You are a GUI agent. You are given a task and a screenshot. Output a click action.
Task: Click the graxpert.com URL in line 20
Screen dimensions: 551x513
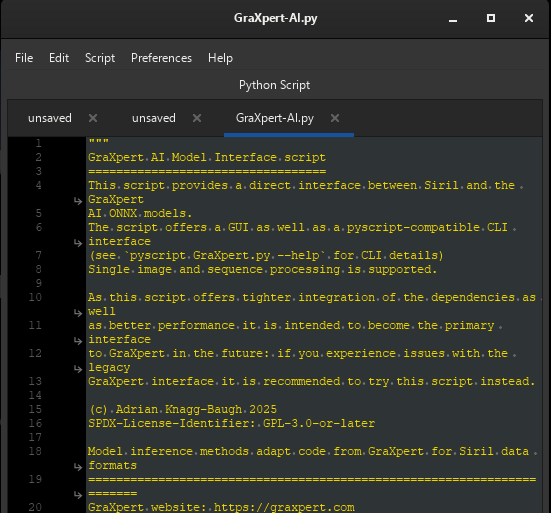click(284, 507)
